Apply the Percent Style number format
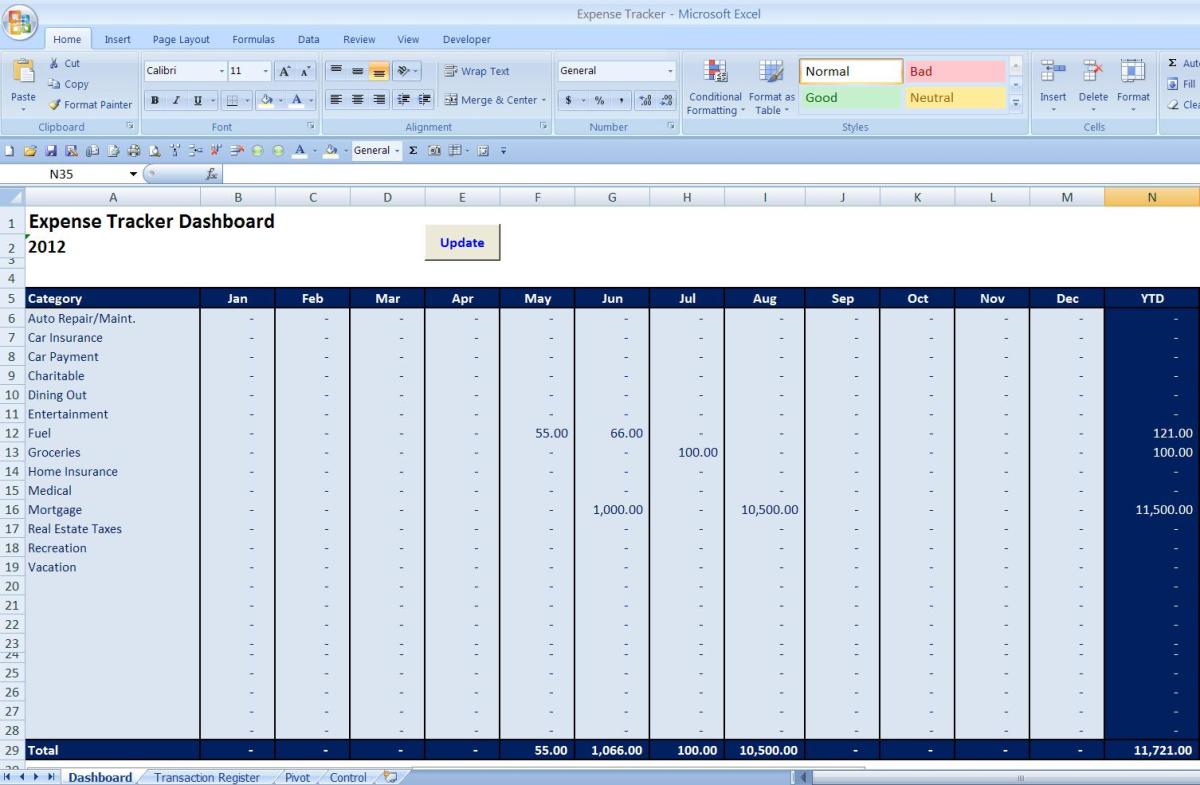This screenshot has height=785, width=1200. point(600,100)
